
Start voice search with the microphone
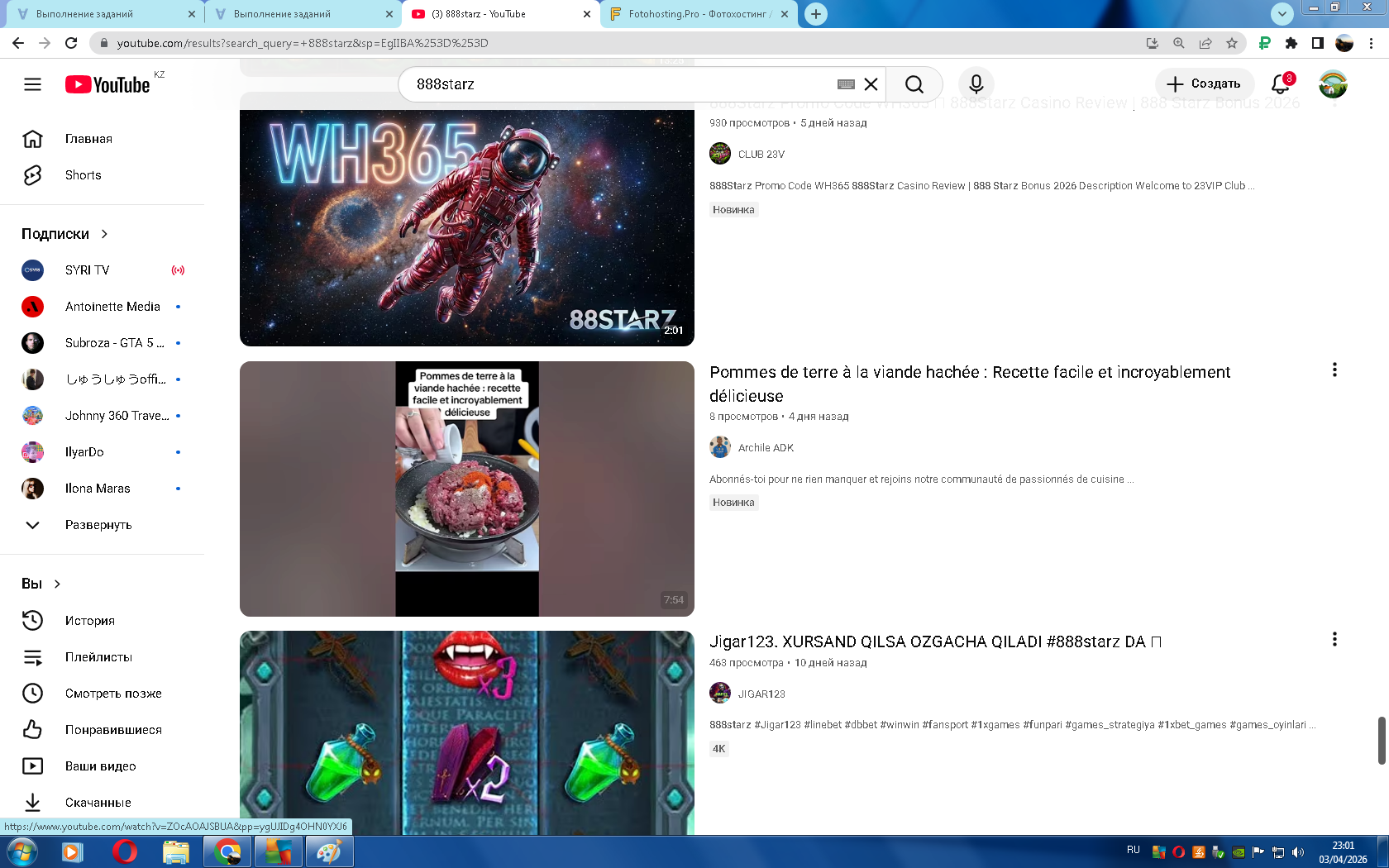[976, 84]
